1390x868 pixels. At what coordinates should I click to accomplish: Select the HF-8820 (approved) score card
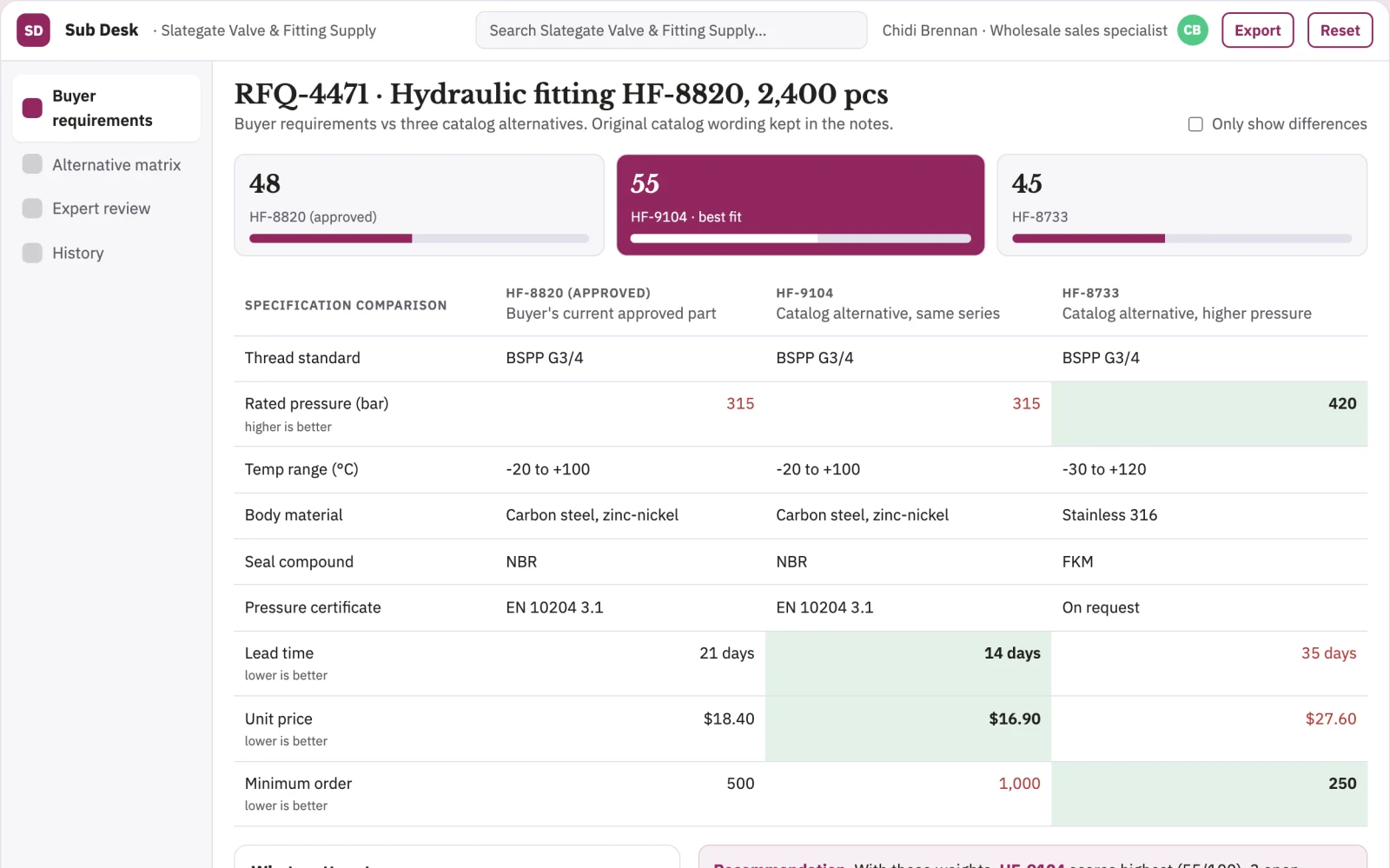click(419, 205)
